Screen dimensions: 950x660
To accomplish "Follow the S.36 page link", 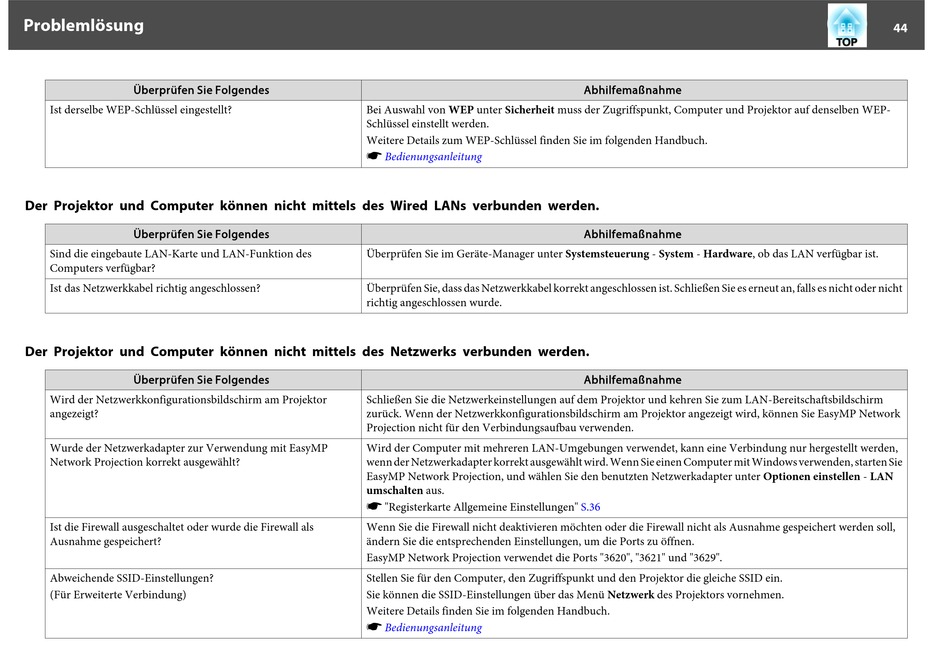I will pyautogui.click(x=590, y=507).
